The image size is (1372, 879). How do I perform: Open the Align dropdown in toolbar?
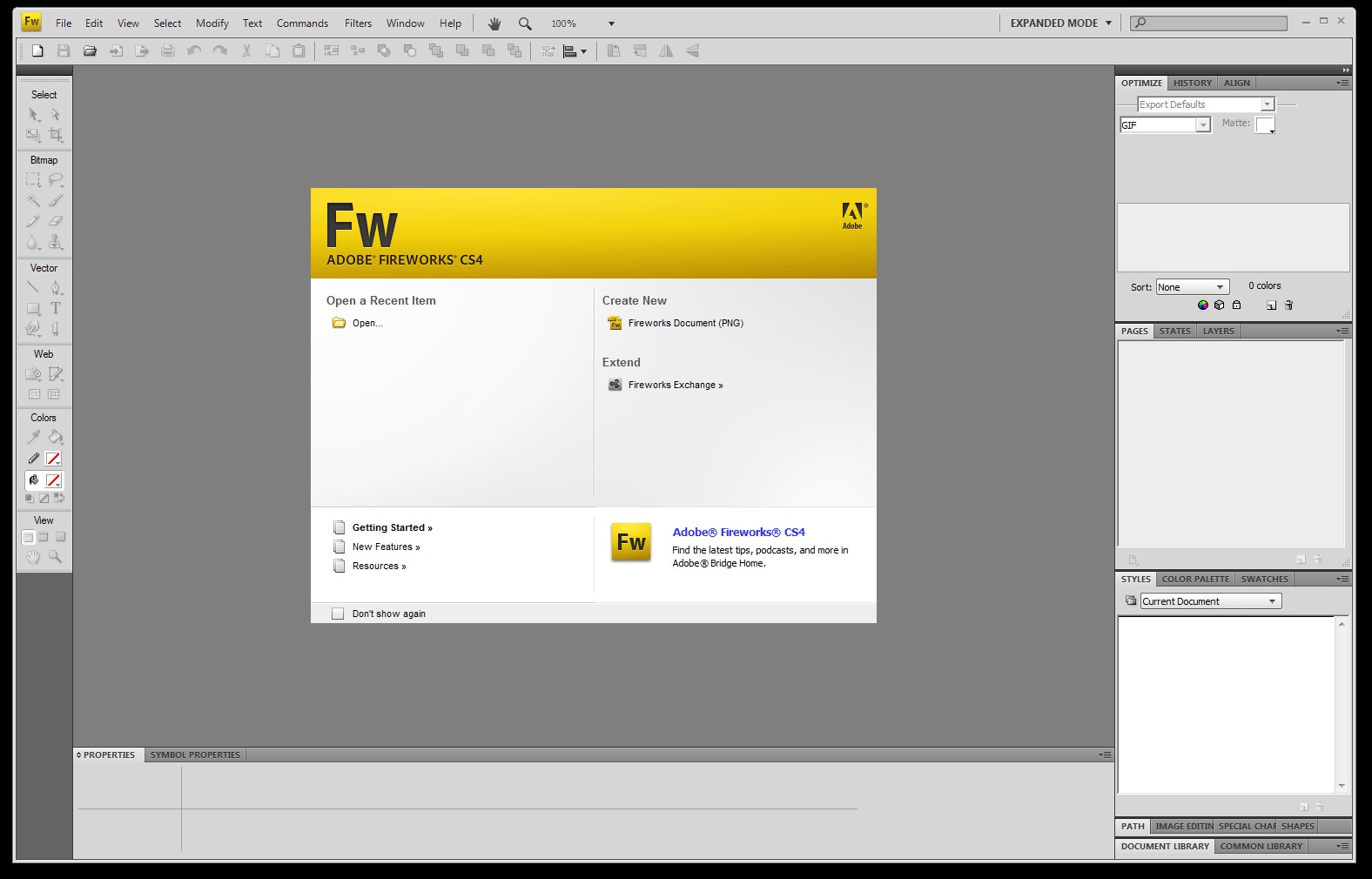[575, 51]
